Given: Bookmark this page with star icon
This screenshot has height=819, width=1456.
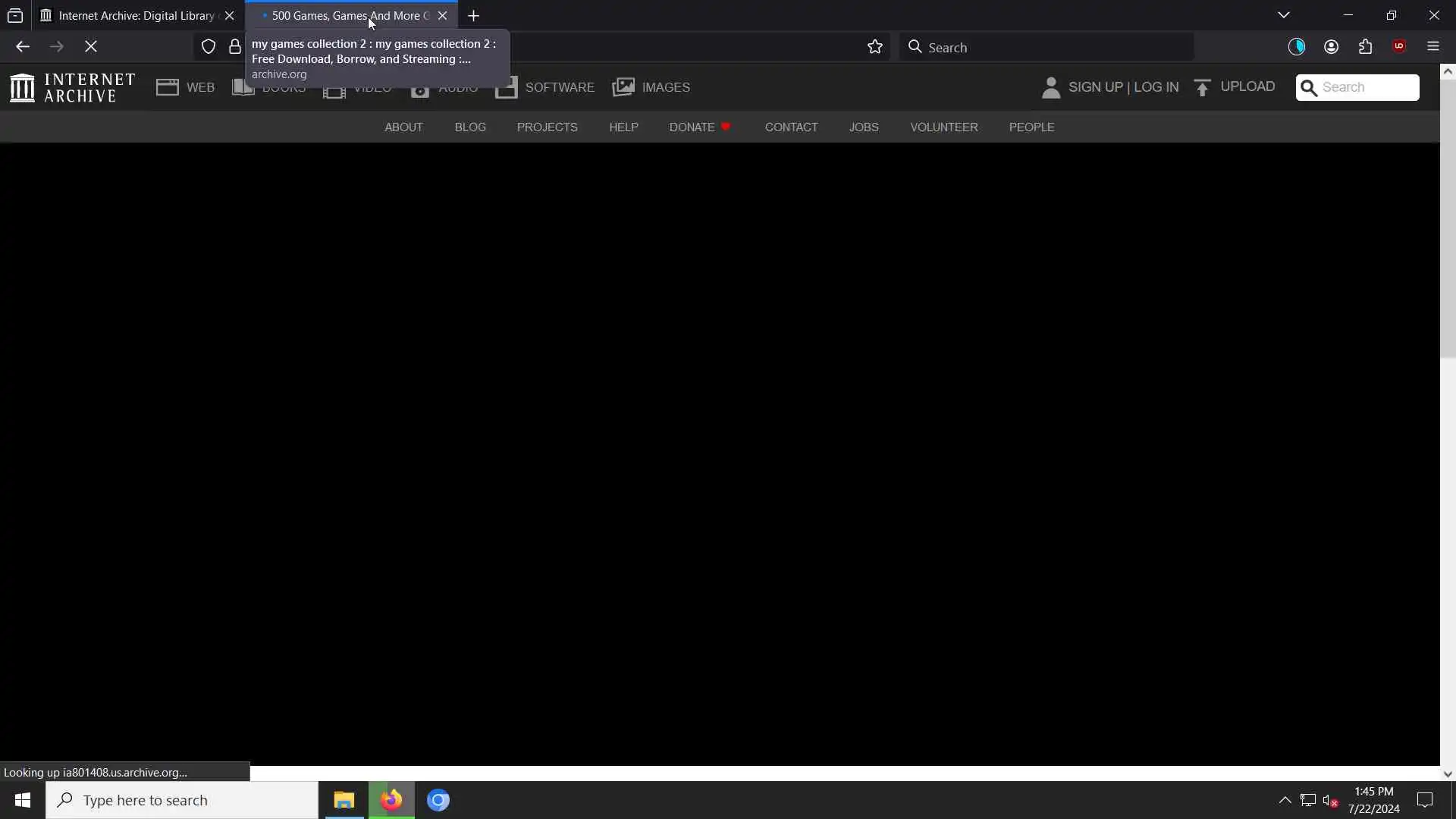Looking at the screenshot, I should click(875, 47).
